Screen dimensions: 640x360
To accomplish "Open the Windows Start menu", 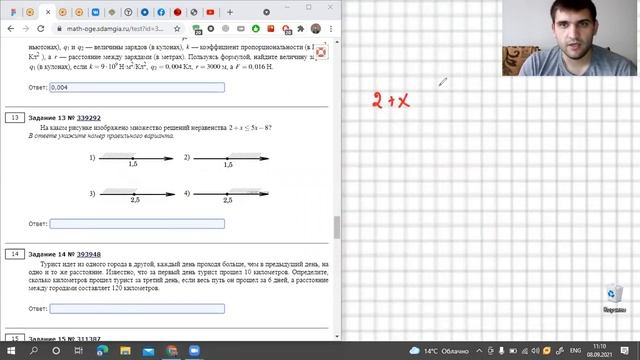I will [11, 351].
